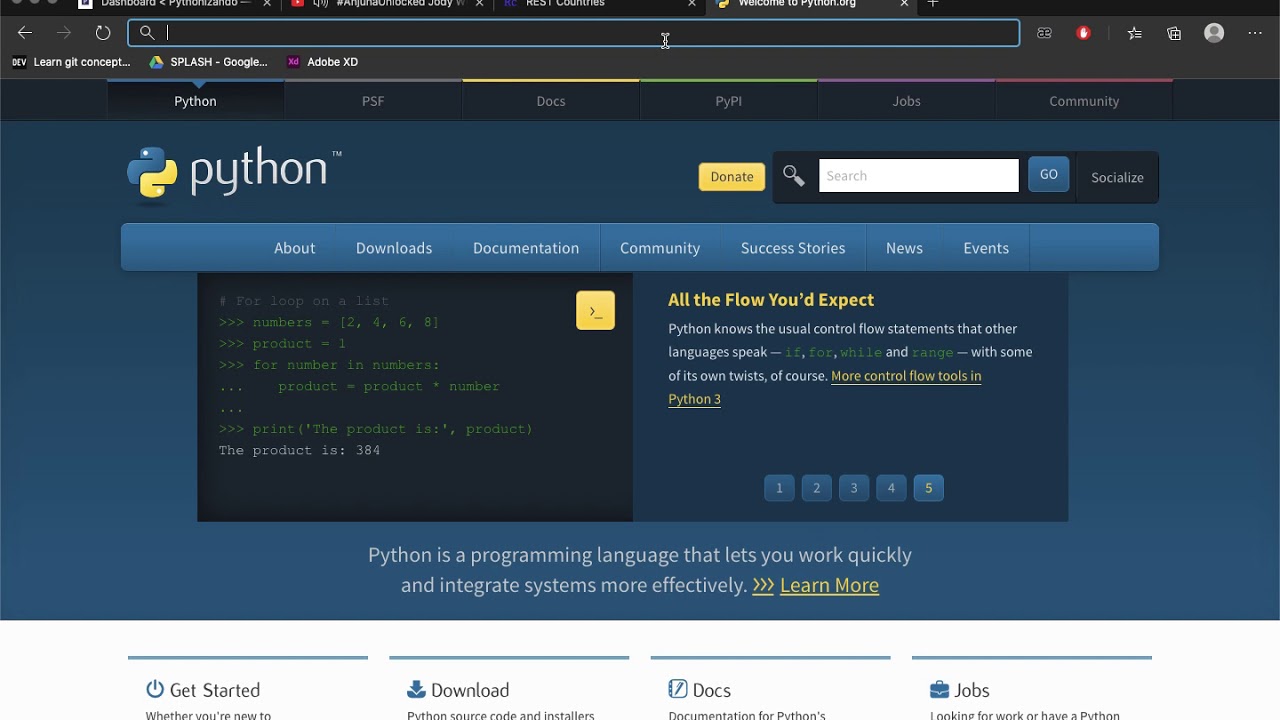The width and height of the screenshot is (1280, 720).
Task: Open the SPLASH Google Drive bookmark
Action: (208, 62)
